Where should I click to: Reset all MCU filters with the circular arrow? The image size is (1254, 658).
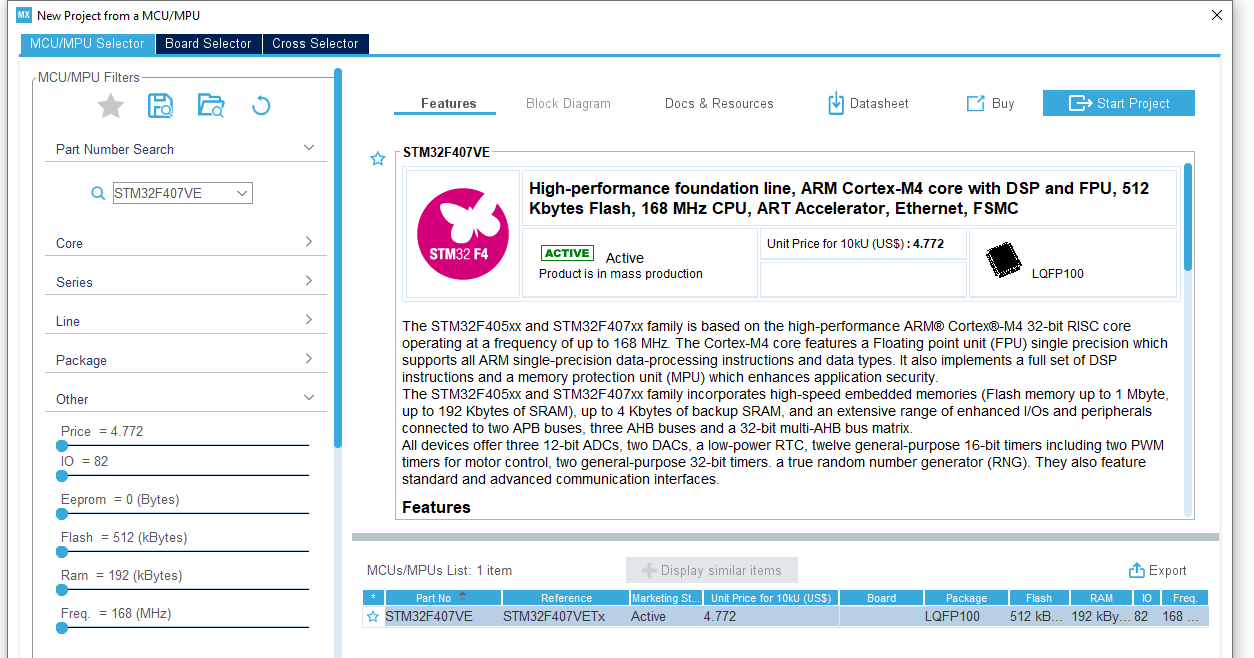[261, 105]
